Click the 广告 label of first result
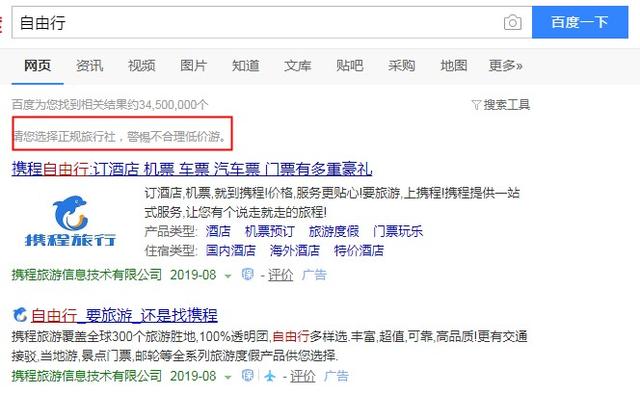Screen dimensions: 640x395 (314, 275)
